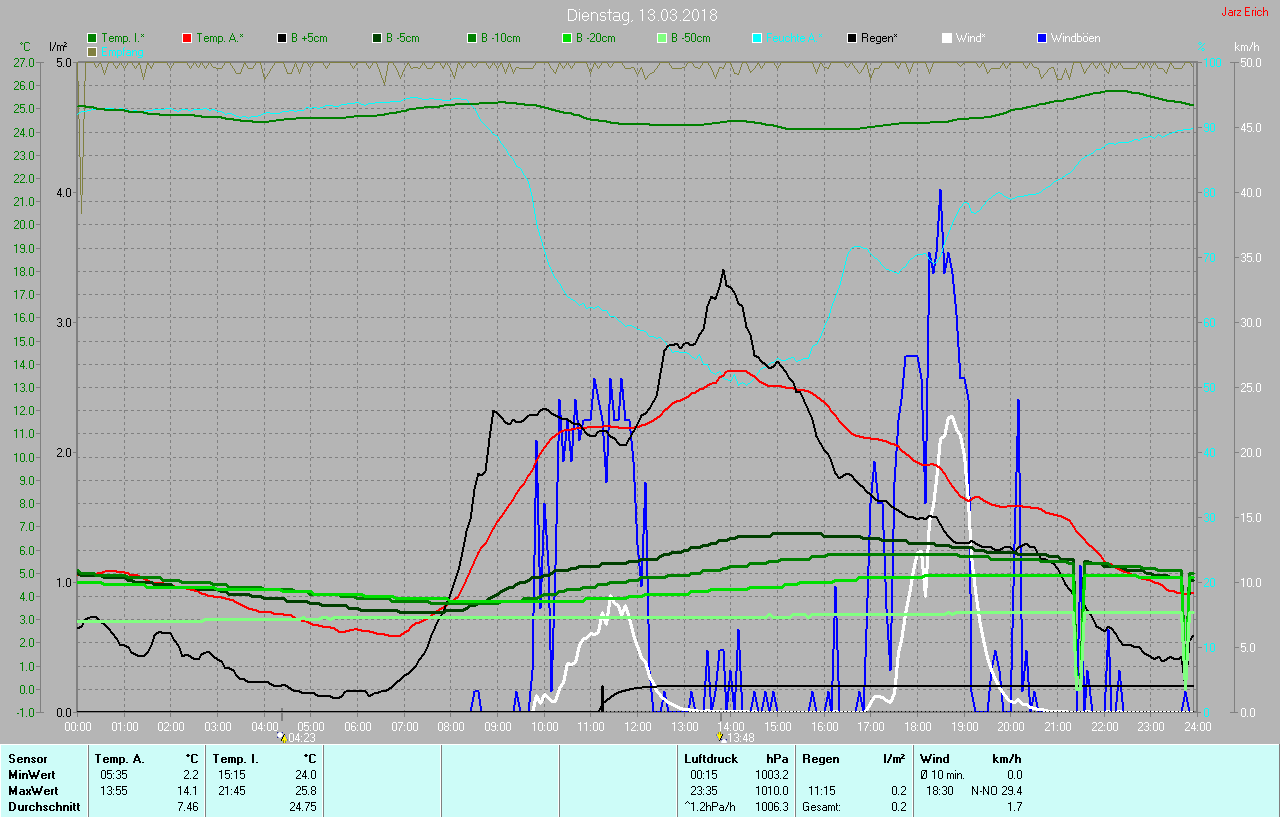Click the chart title Dienstag, 13.03.2018

point(641,15)
